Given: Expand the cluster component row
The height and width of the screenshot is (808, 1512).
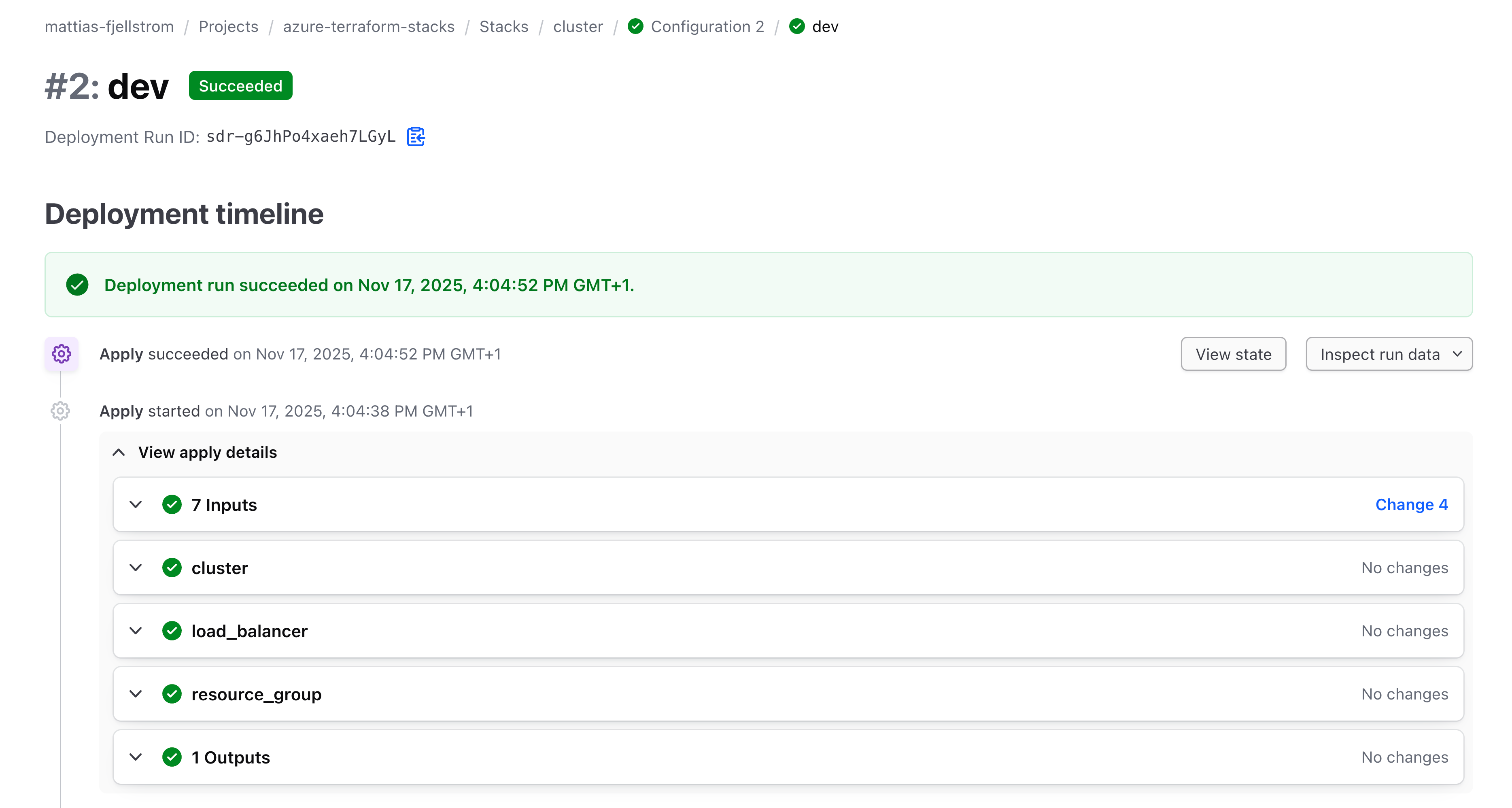Looking at the screenshot, I should (x=136, y=568).
